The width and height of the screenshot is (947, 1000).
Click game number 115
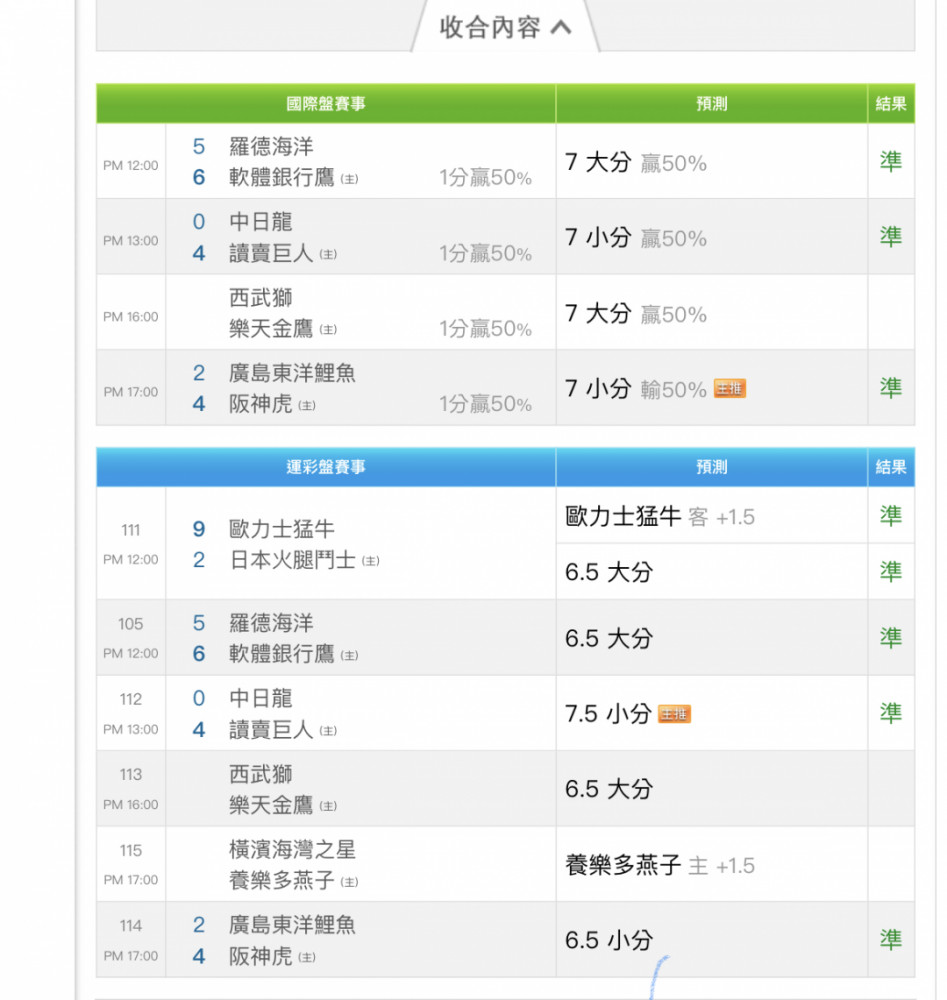coord(131,850)
